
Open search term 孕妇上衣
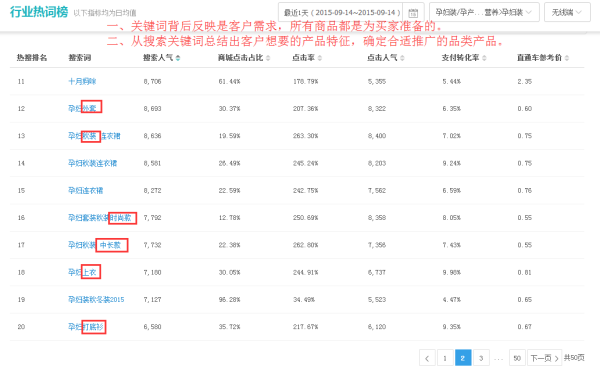point(82,272)
